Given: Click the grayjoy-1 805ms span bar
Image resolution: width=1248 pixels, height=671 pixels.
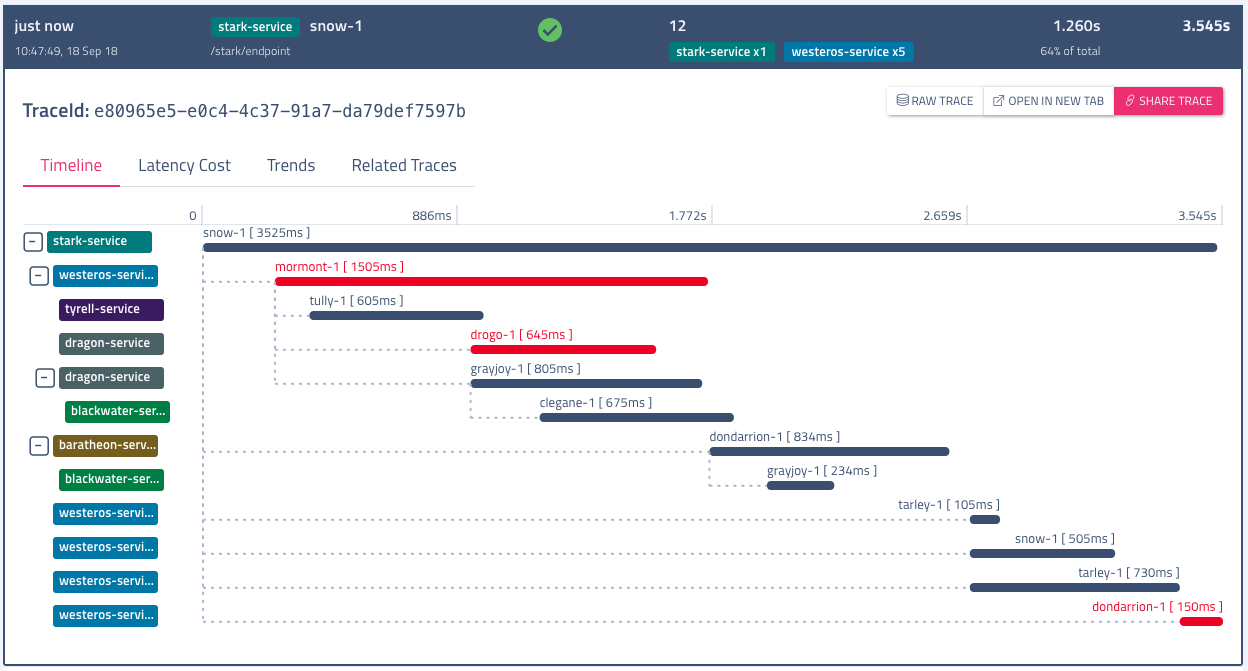Looking at the screenshot, I should tap(586, 383).
